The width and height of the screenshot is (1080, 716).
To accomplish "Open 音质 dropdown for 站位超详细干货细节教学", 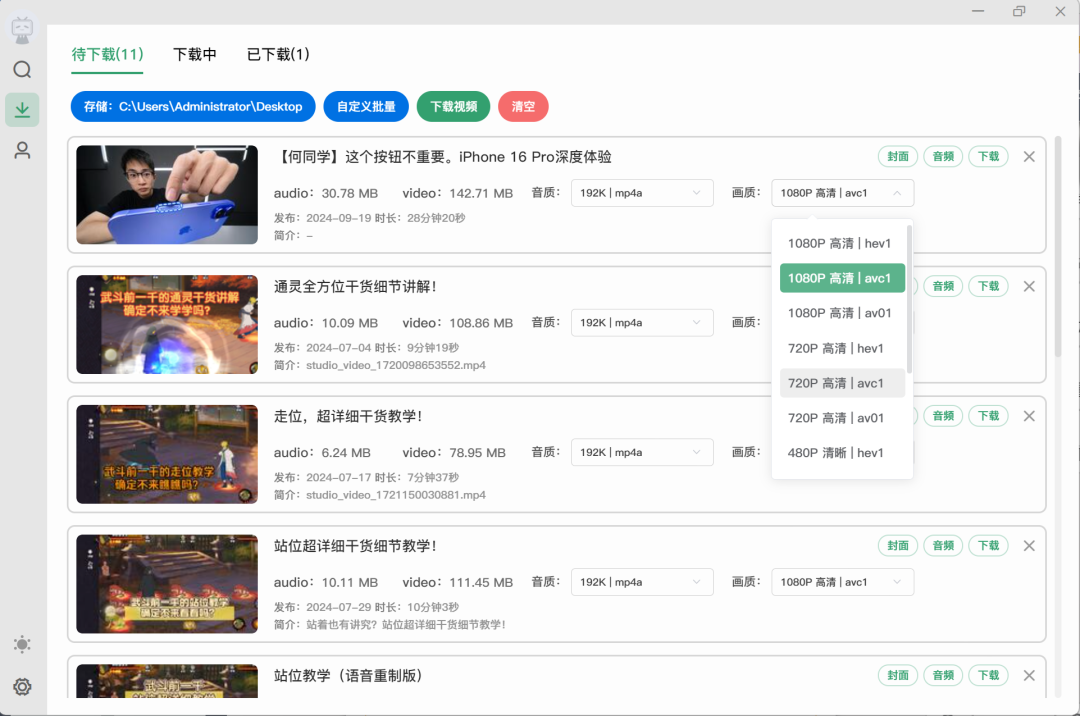I will click(x=642, y=582).
